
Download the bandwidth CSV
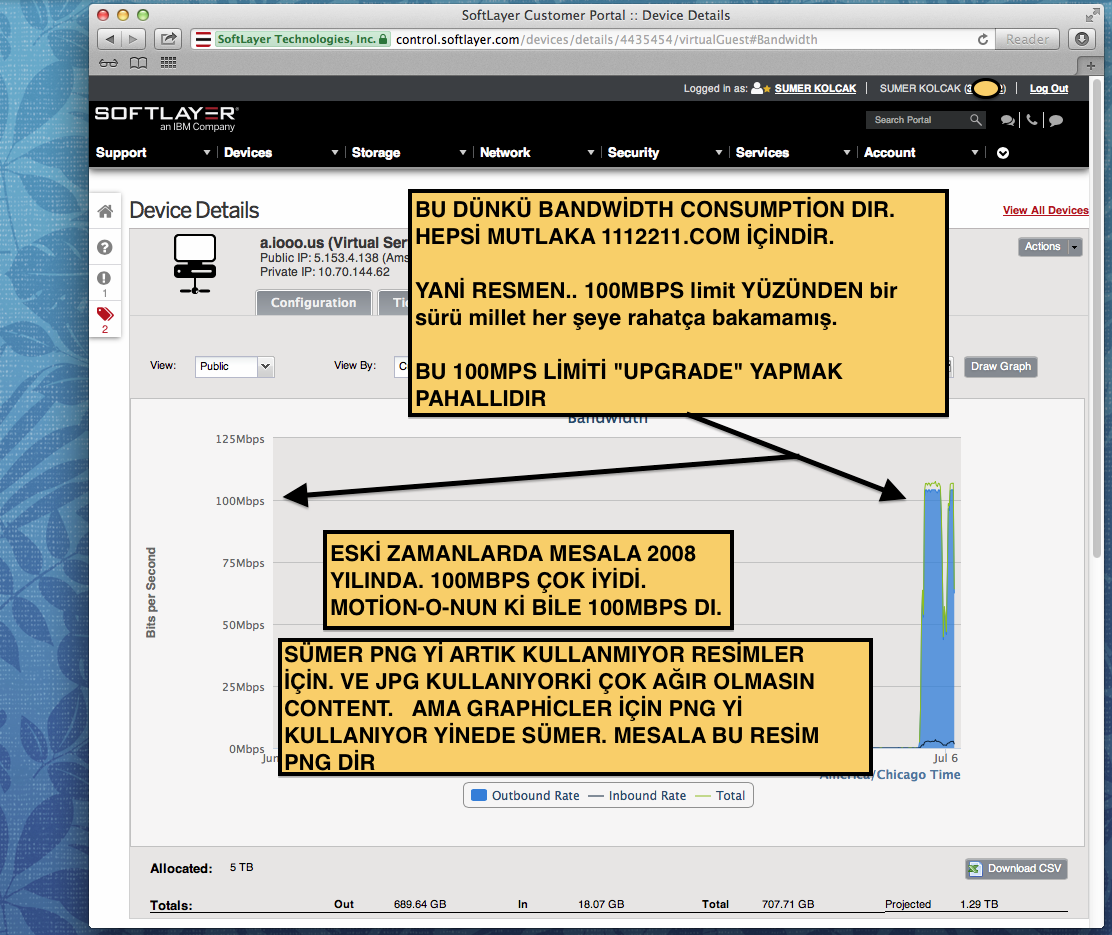1016,868
